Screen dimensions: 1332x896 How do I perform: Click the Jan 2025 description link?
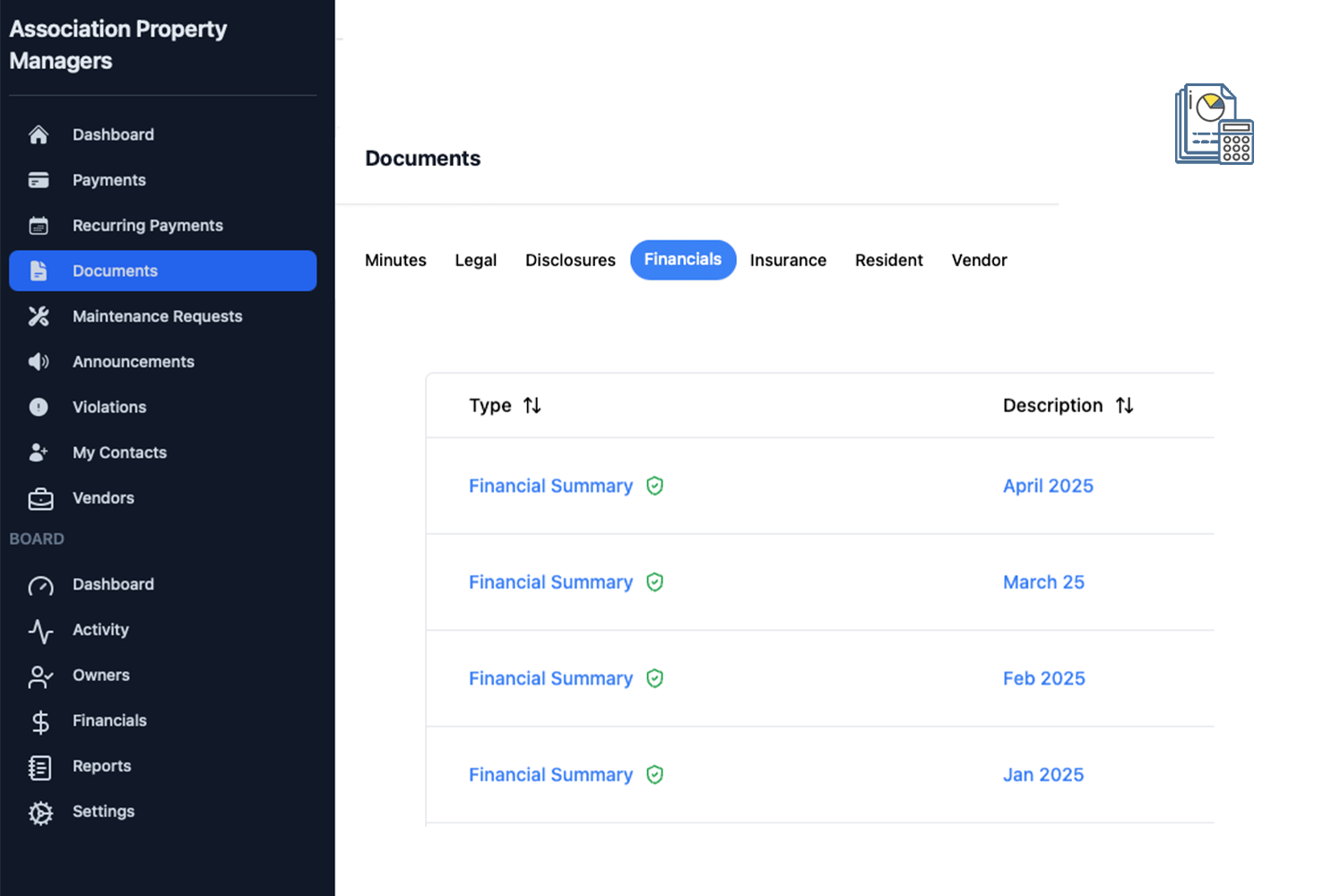1043,775
